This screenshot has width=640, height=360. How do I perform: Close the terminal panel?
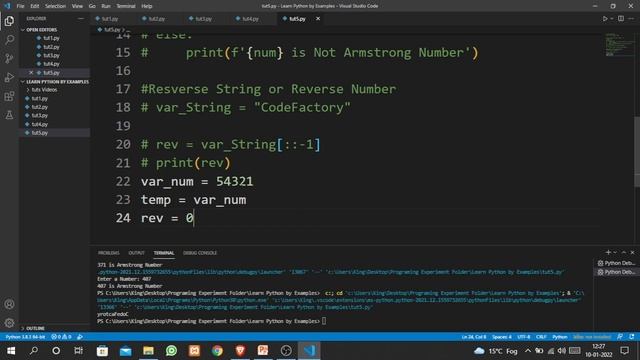click(x=632, y=253)
